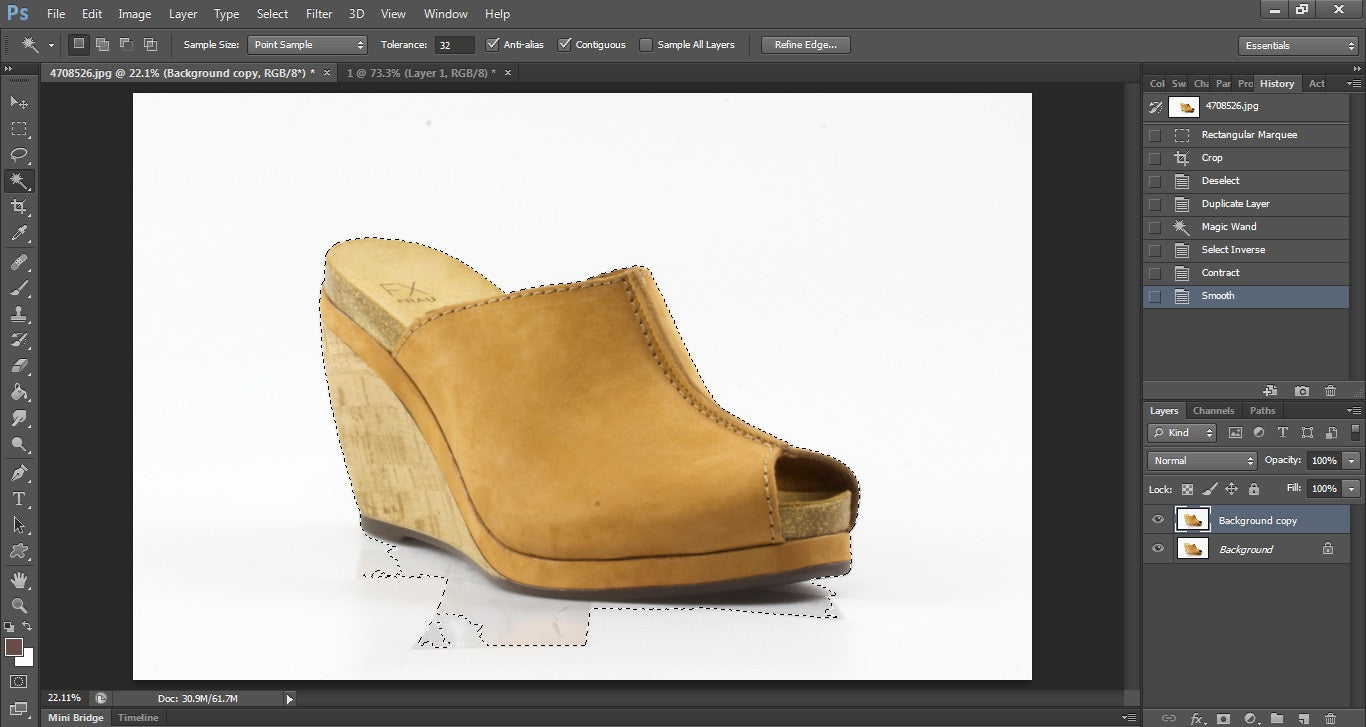Switch to the Channels tab
This screenshot has width=1366, height=727.
1213,410
